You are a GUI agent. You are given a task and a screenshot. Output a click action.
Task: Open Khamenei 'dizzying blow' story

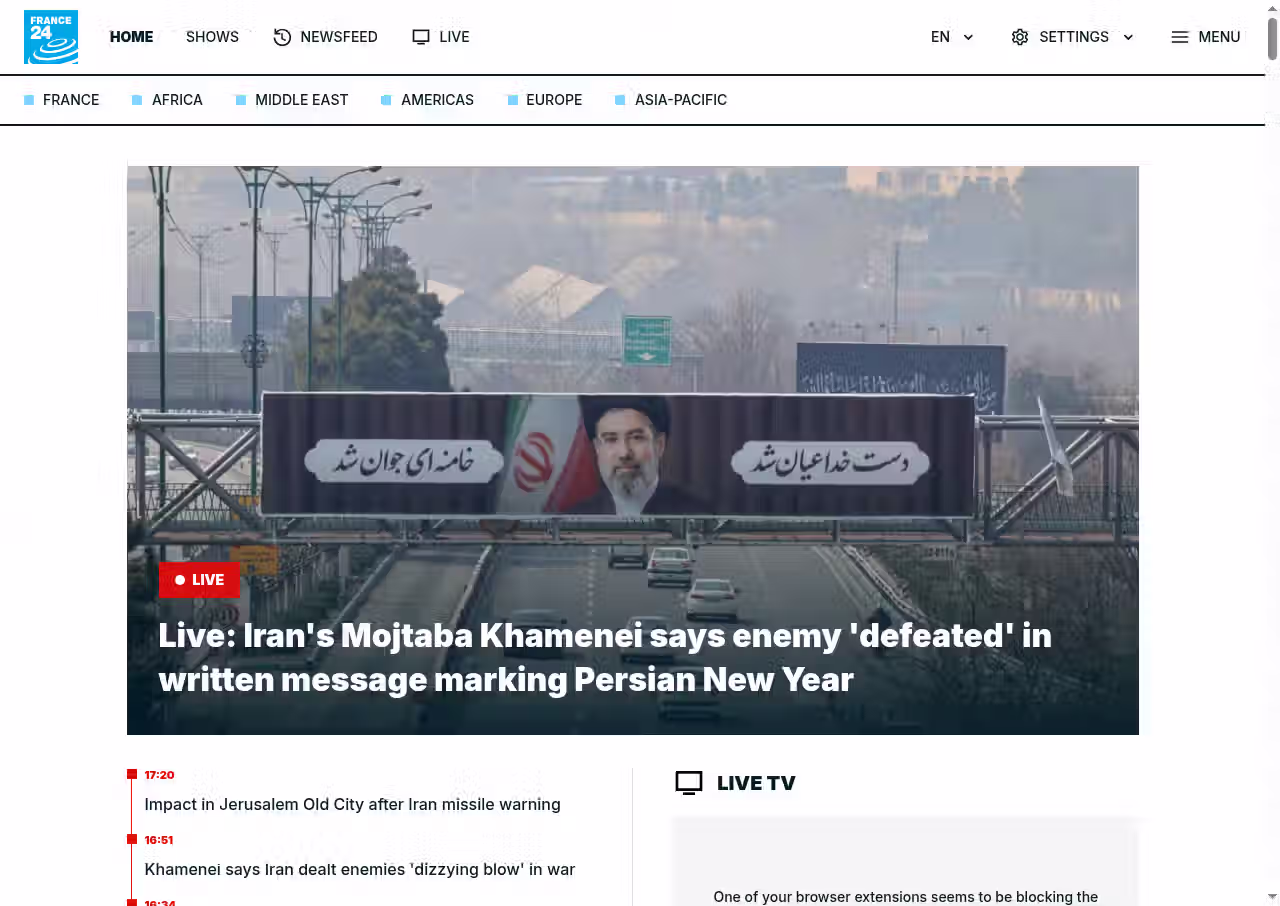[360, 869]
